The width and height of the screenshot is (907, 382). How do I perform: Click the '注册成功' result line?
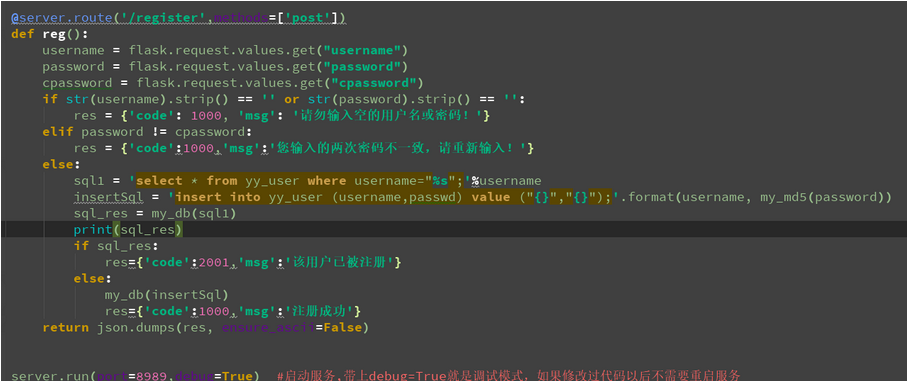click(x=233, y=312)
